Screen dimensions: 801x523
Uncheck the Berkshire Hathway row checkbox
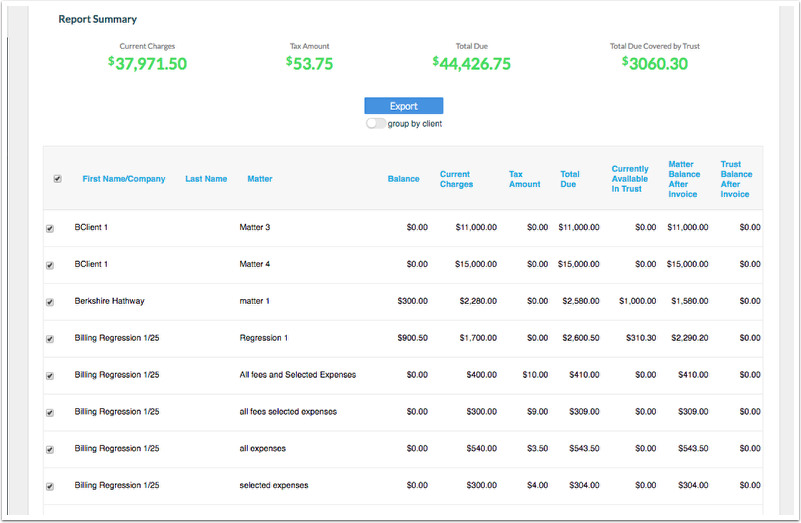pyautogui.click(x=50, y=302)
